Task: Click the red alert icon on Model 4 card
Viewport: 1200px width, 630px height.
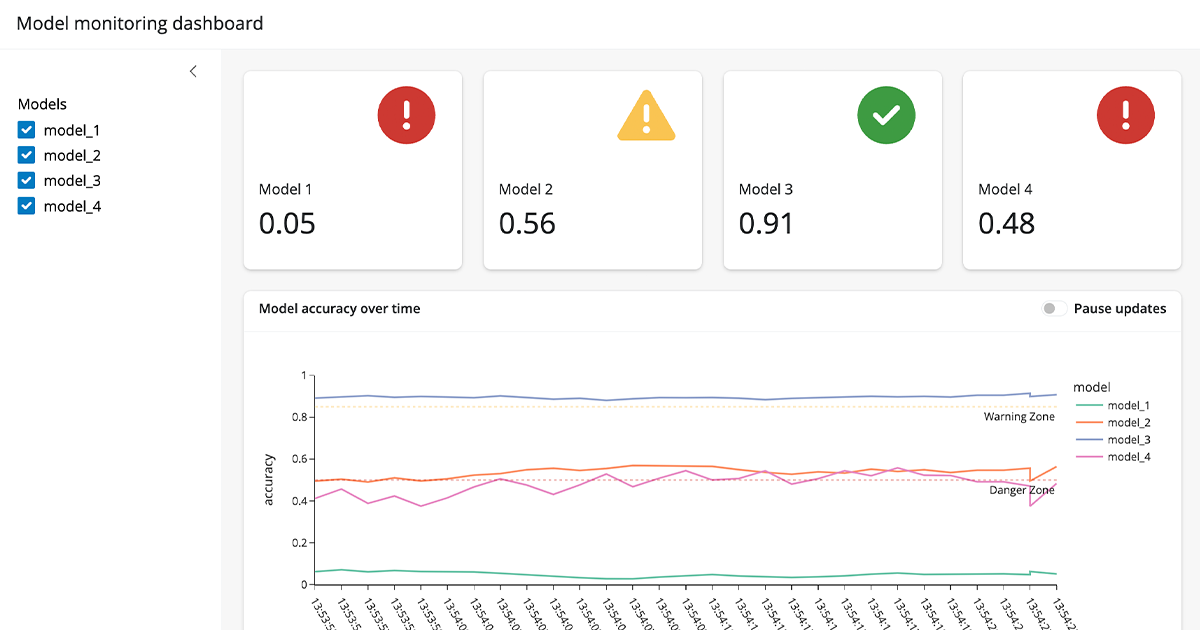Action: pyautogui.click(x=1126, y=115)
